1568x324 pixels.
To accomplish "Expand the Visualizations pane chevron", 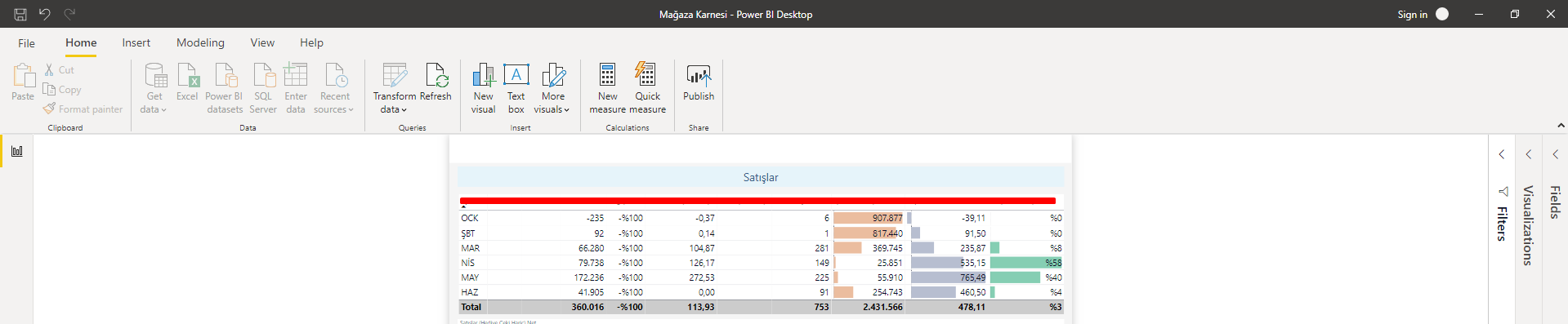I will [1529, 154].
